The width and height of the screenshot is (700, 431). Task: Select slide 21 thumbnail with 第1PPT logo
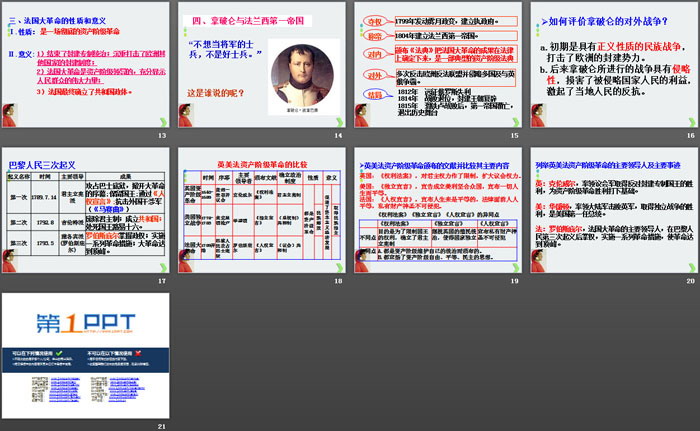click(86, 356)
